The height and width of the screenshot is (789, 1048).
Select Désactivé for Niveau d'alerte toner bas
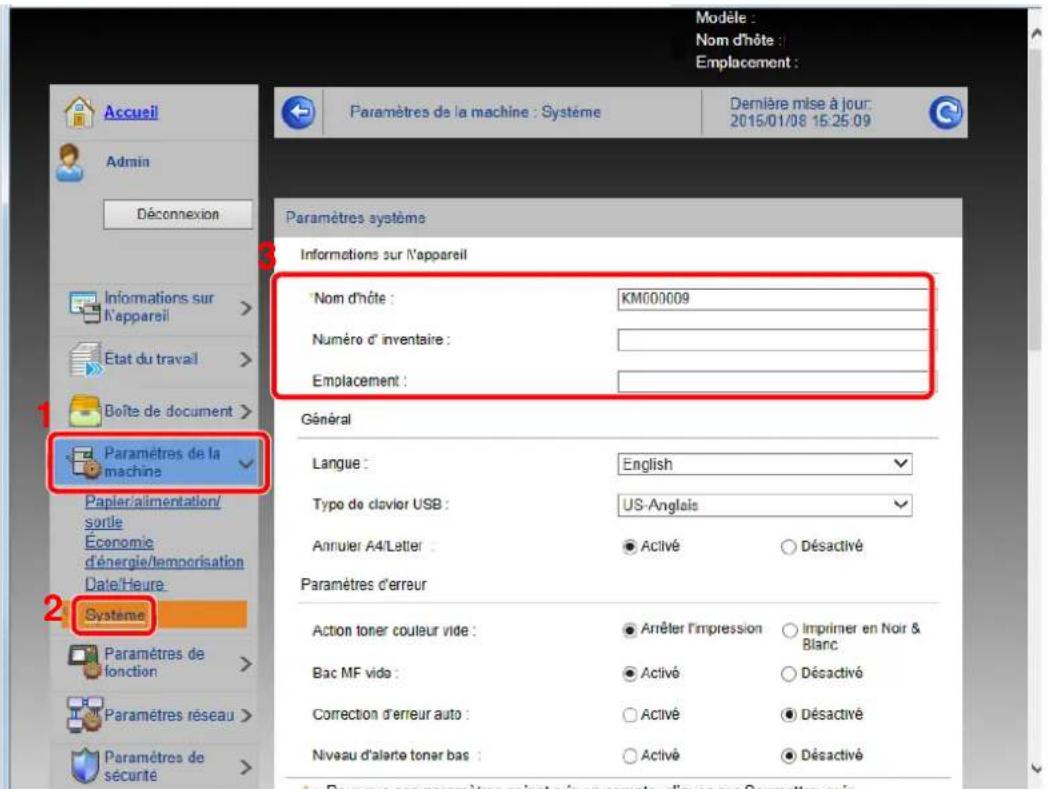[788, 756]
